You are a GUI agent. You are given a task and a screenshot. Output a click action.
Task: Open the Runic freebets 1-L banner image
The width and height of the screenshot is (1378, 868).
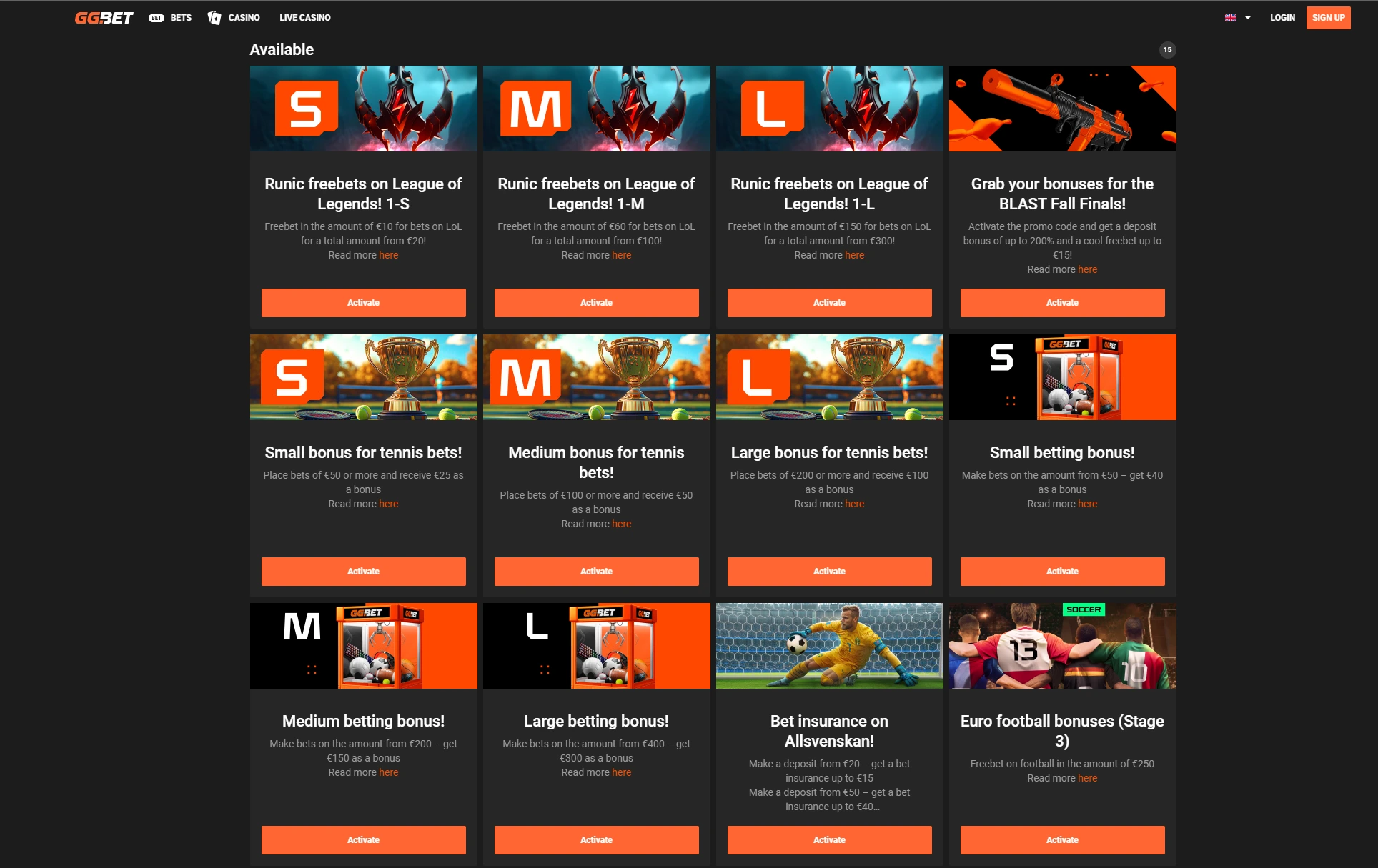[830, 109]
